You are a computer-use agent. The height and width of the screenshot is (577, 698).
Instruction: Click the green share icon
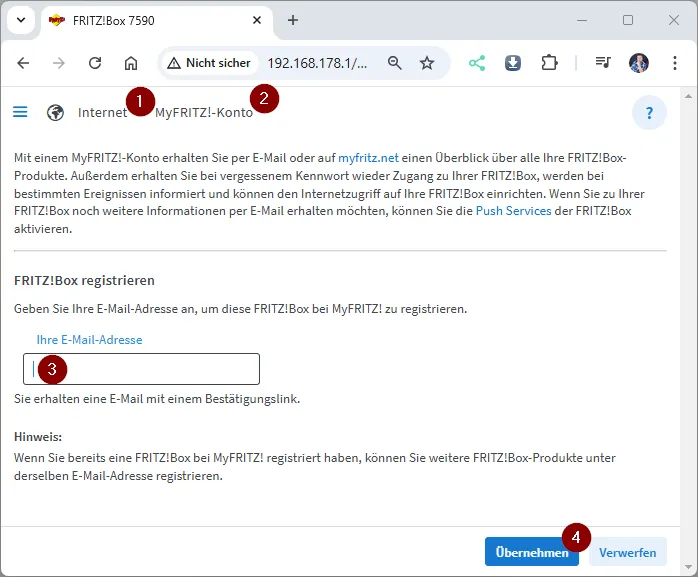pos(477,63)
